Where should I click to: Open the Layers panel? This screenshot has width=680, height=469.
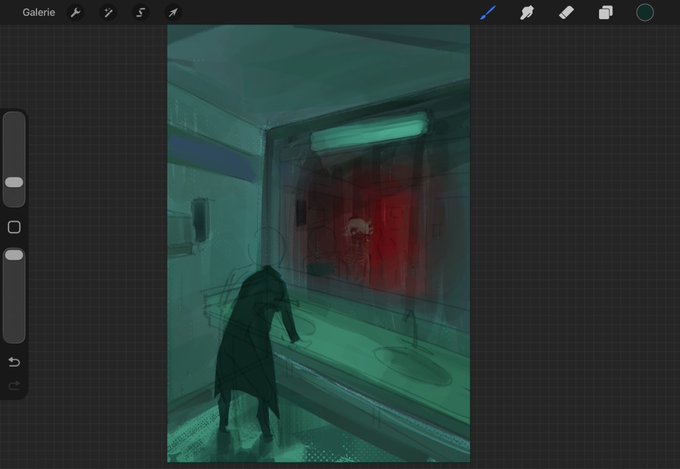coord(605,13)
